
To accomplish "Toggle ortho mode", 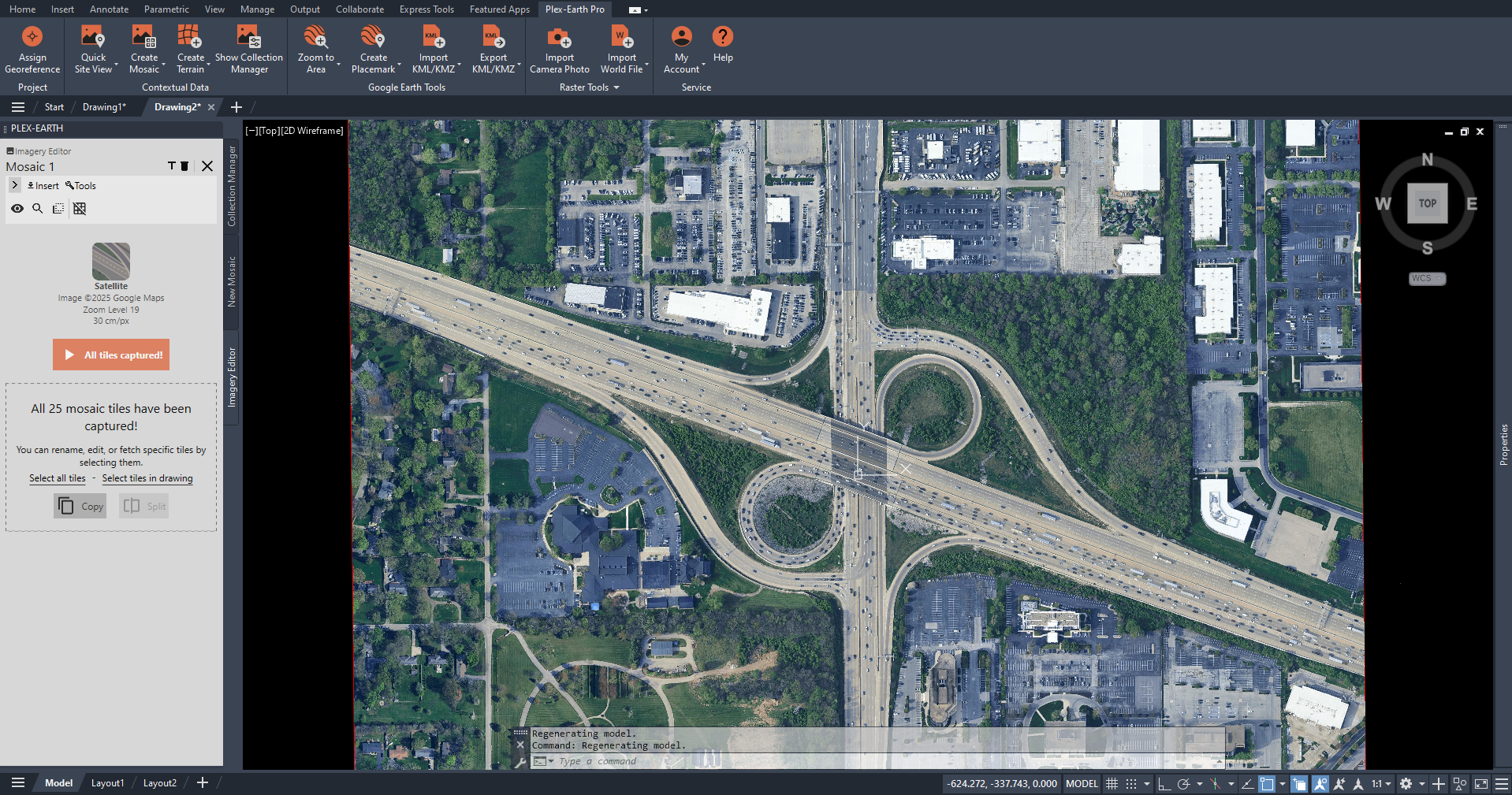I will click(x=1164, y=784).
